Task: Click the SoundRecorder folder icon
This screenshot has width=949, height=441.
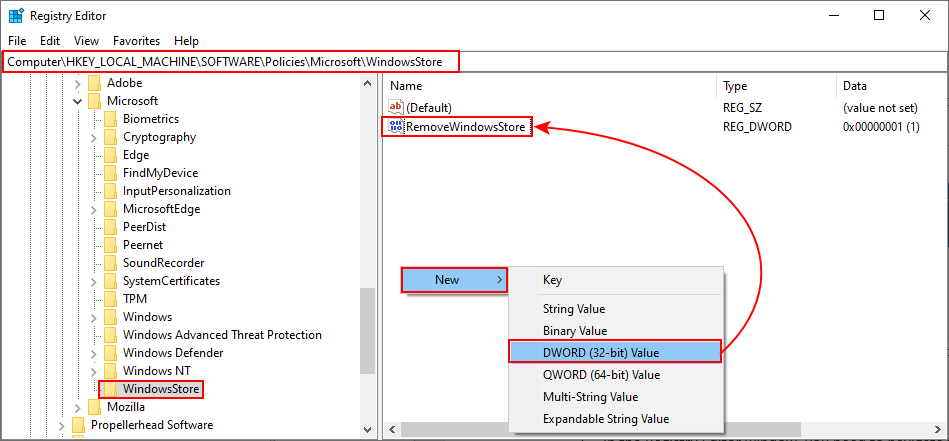Action: [111, 263]
